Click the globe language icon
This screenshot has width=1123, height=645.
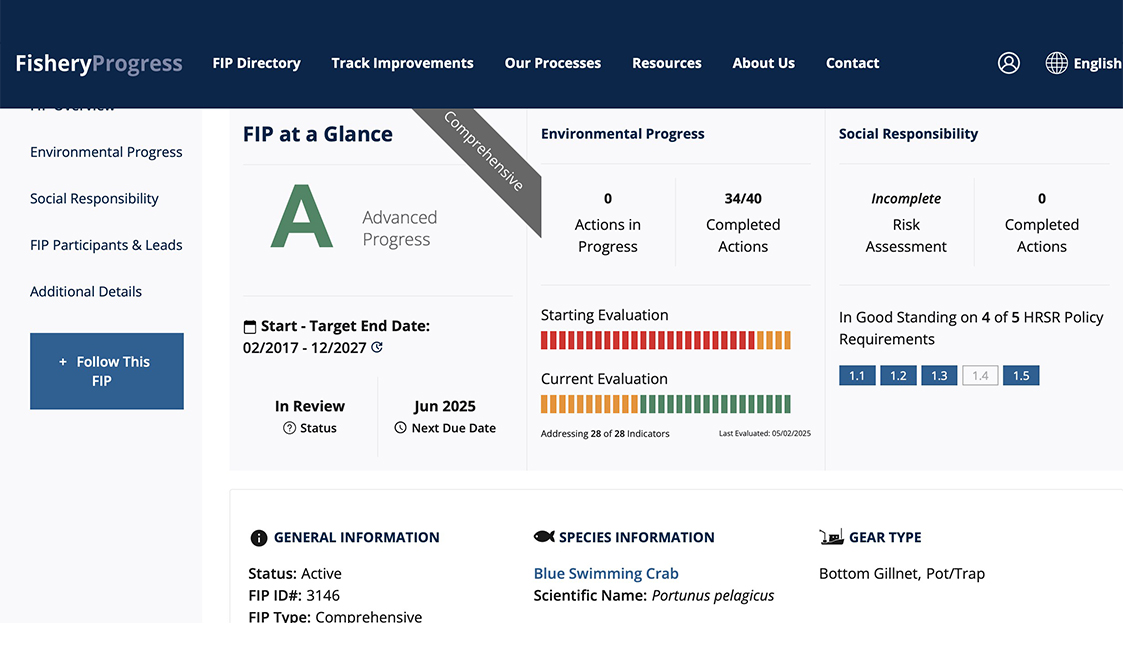(1056, 63)
